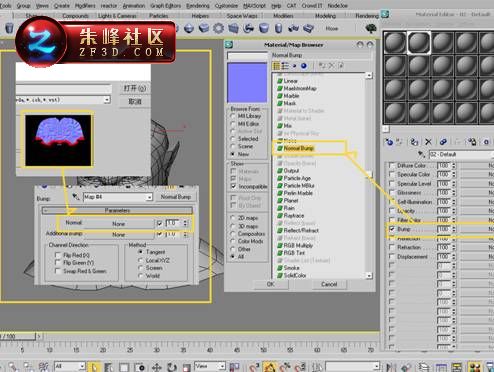Switch browser to Large Icons sphere view
This screenshot has height=372, width=494.
tap(304, 66)
